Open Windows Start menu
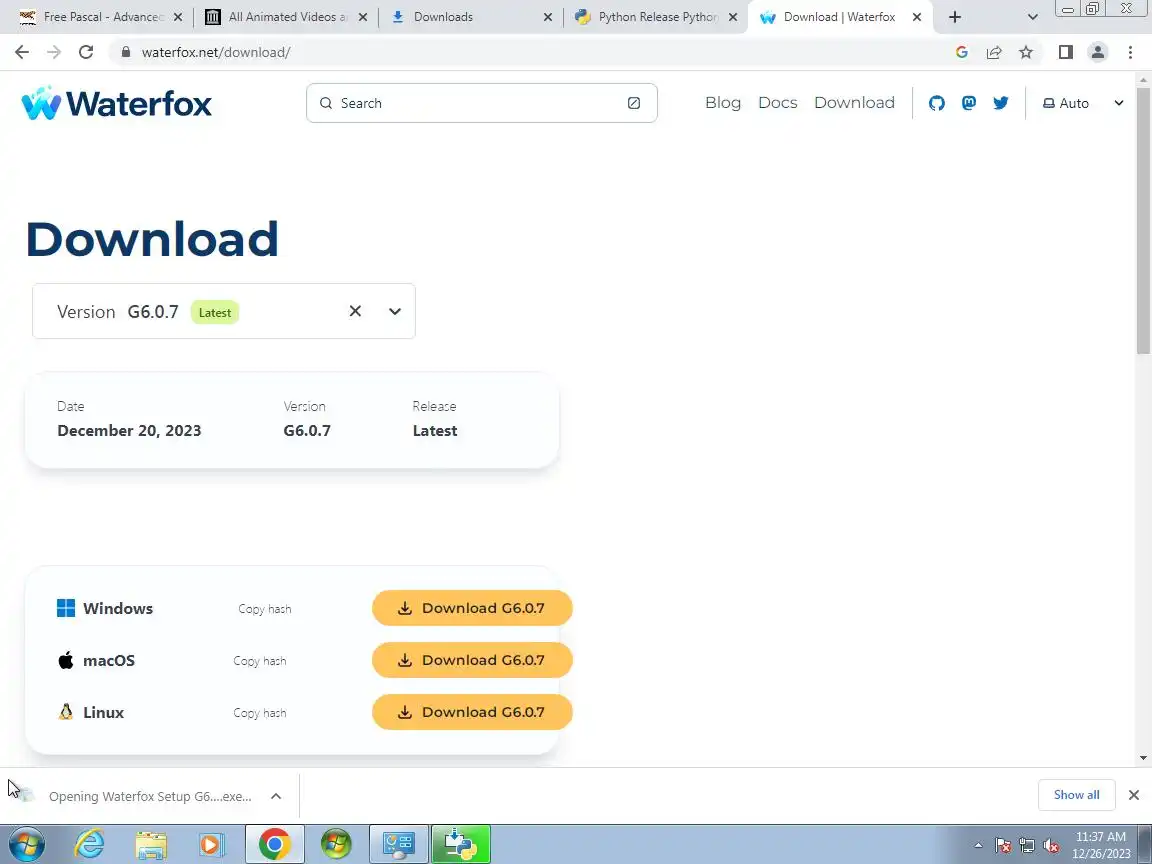This screenshot has height=864, width=1152. (x=25, y=844)
